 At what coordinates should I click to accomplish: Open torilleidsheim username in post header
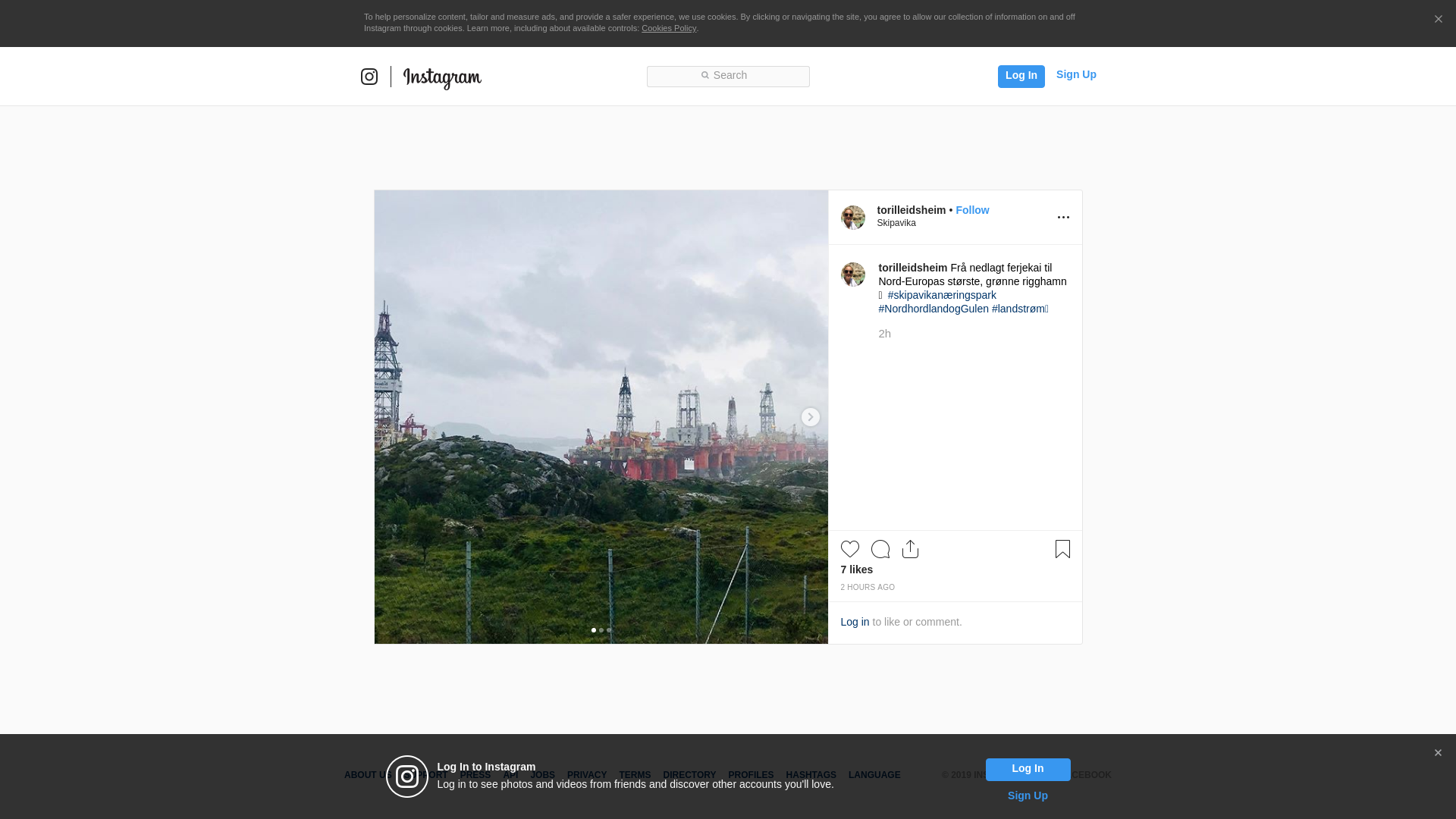912,210
